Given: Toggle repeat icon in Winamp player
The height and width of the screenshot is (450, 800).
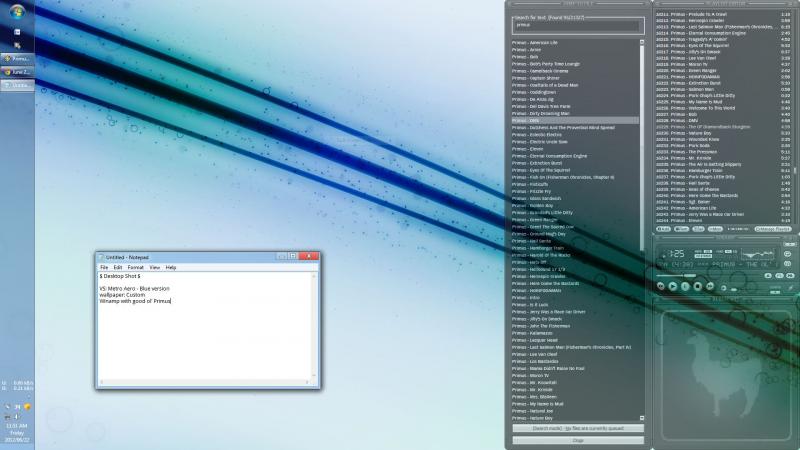Looking at the screenshot, I should click(x=788, y=254).
